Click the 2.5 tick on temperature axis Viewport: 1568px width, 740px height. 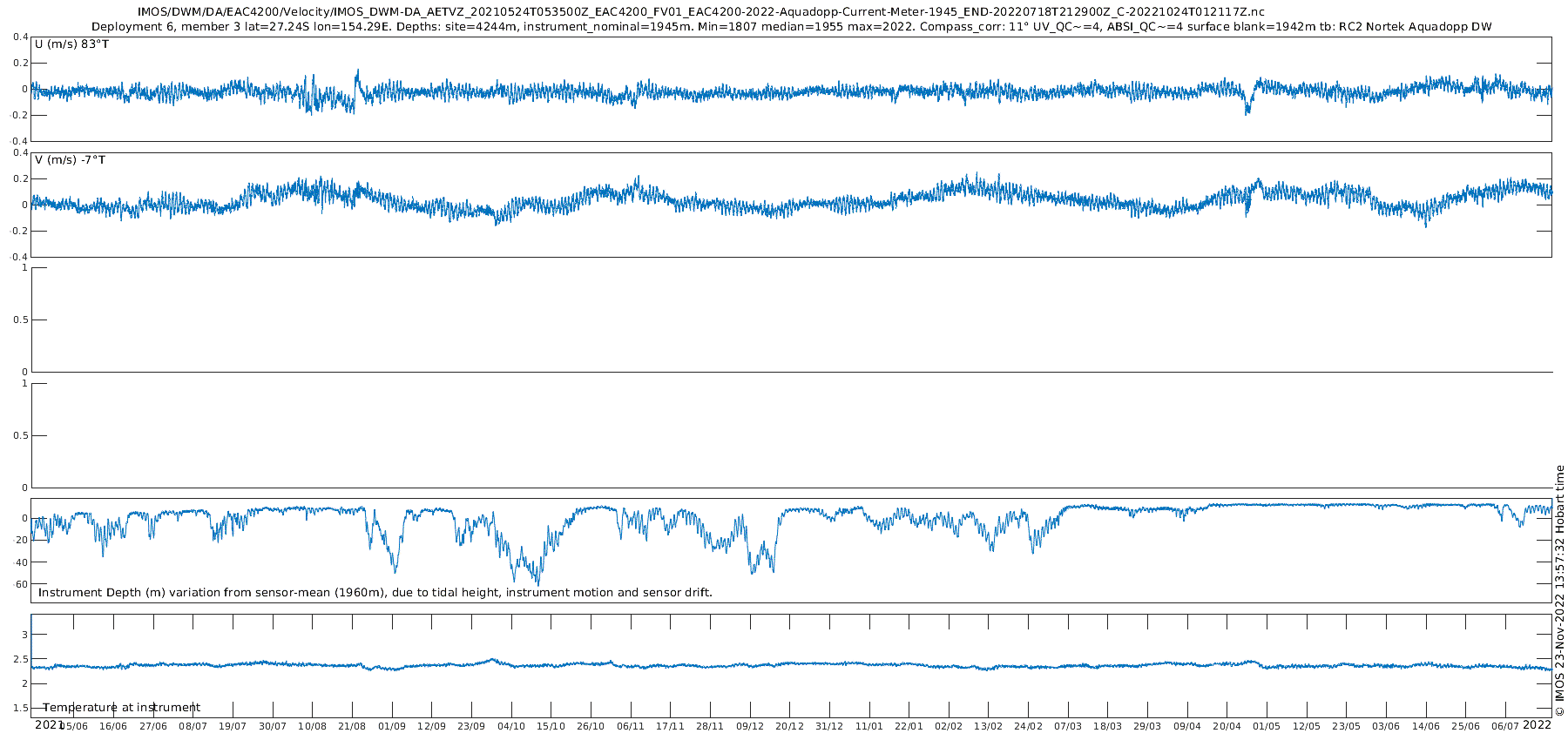click(x=20, y=659)
